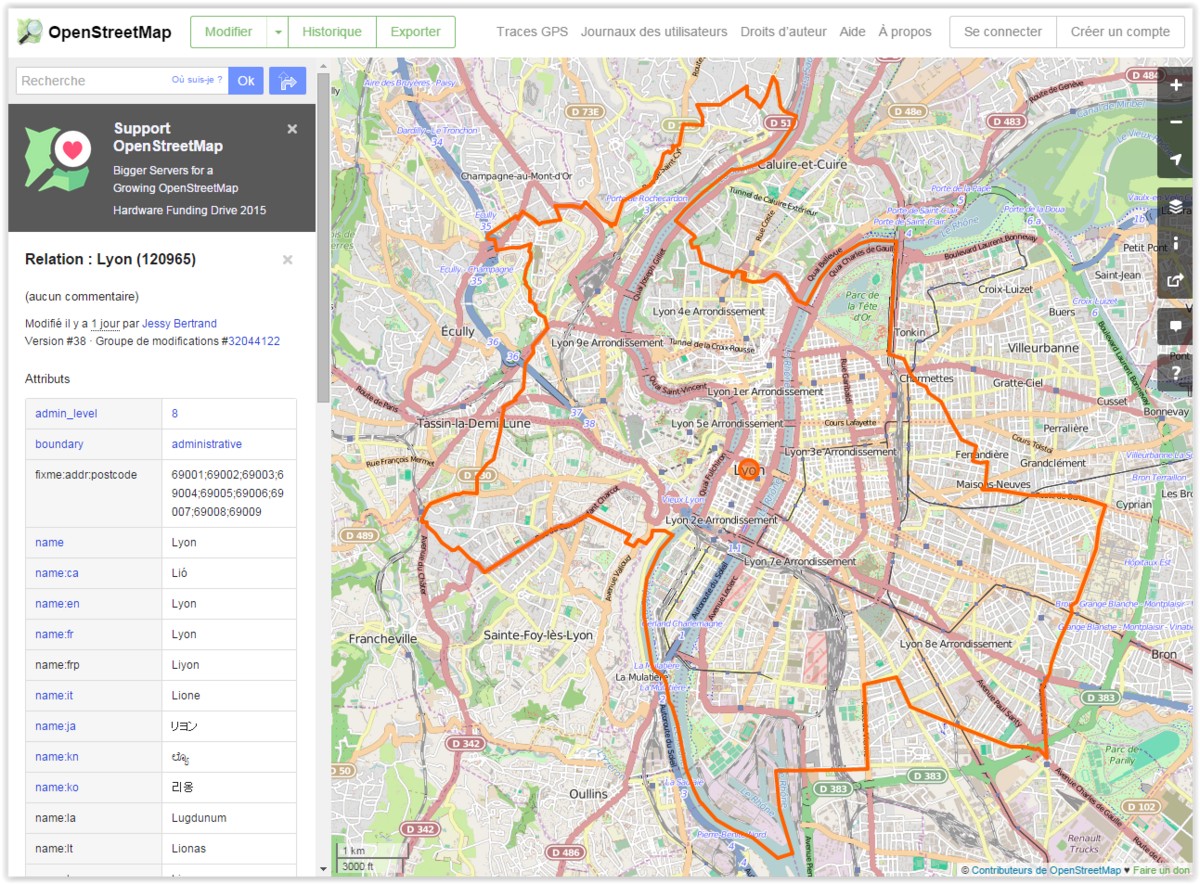Open the Historique tab
1200x884 pixels.
(x=332, y=32)
